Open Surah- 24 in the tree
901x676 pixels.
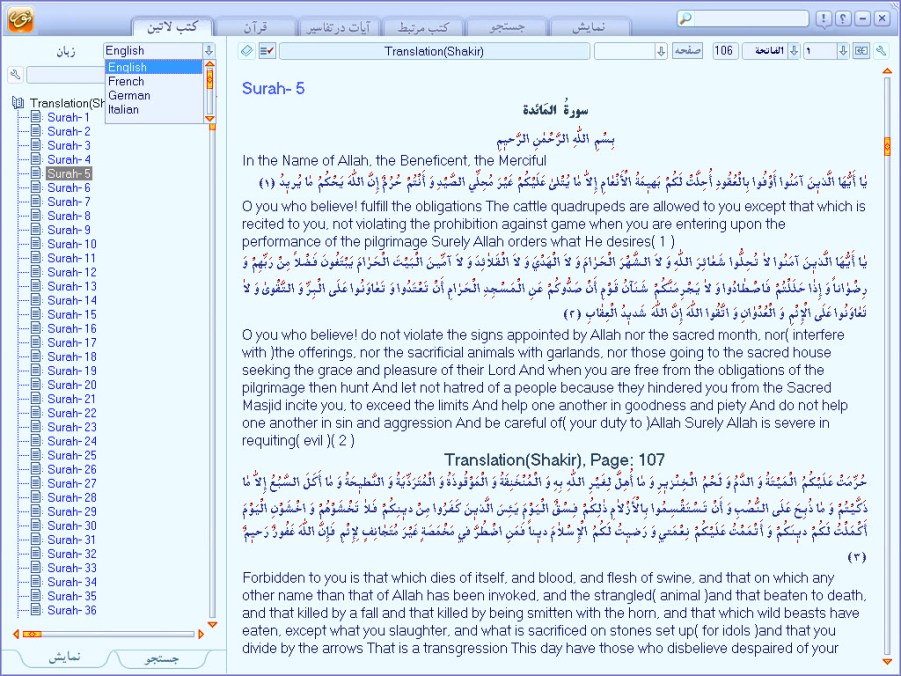pos(72,441)
